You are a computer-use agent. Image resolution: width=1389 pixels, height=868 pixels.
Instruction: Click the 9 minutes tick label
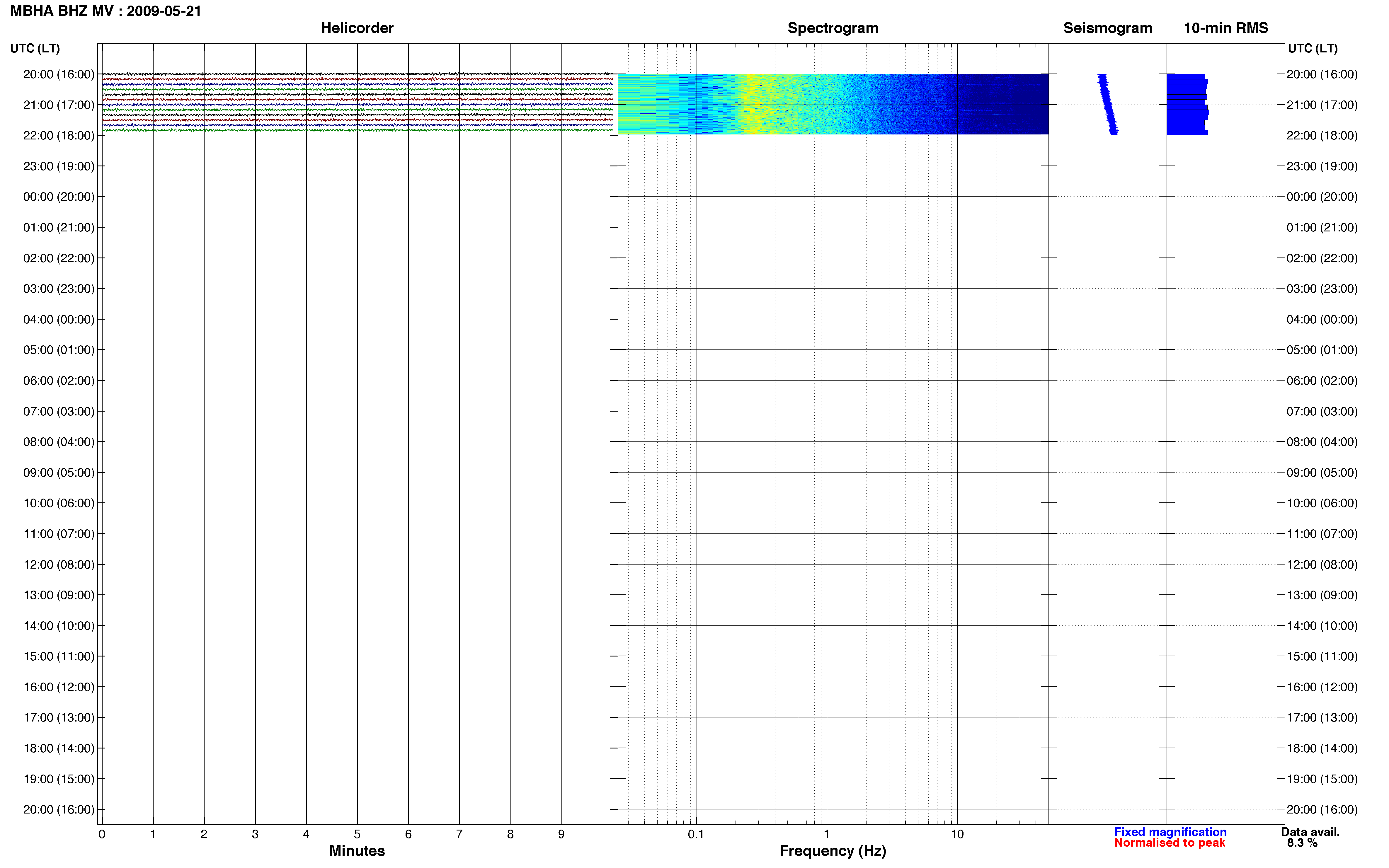point(561,834)
